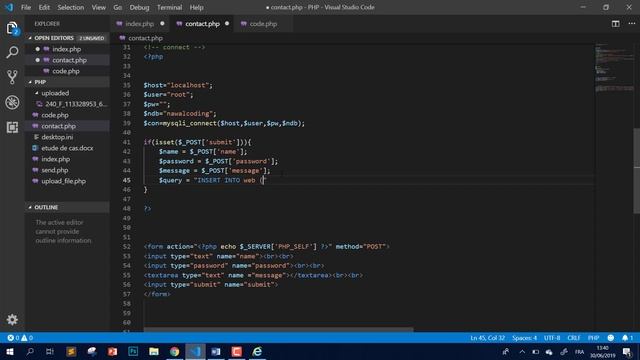Switch to Visual Studio Code taskbar icon
The height and width of the screenshot is (360, 640).
point(196,351)
